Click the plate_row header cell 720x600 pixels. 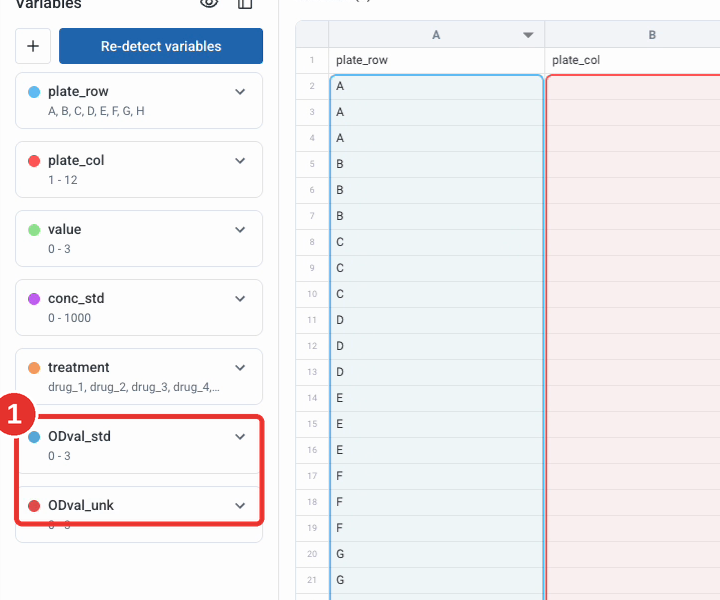[x=436, y=60]
